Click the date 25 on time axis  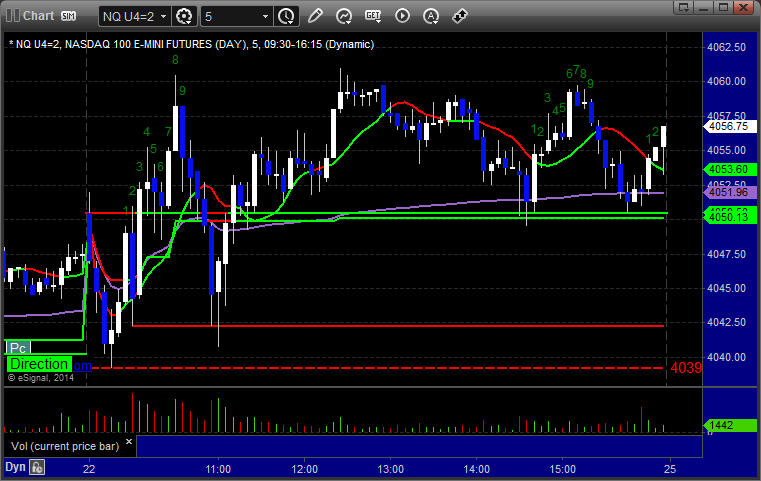[670, 469]
